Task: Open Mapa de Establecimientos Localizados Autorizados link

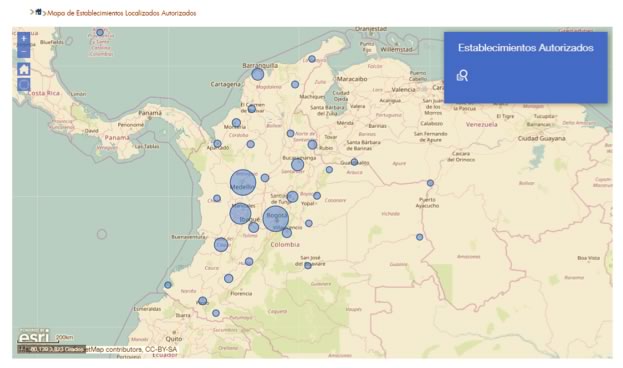Action: 122,13
